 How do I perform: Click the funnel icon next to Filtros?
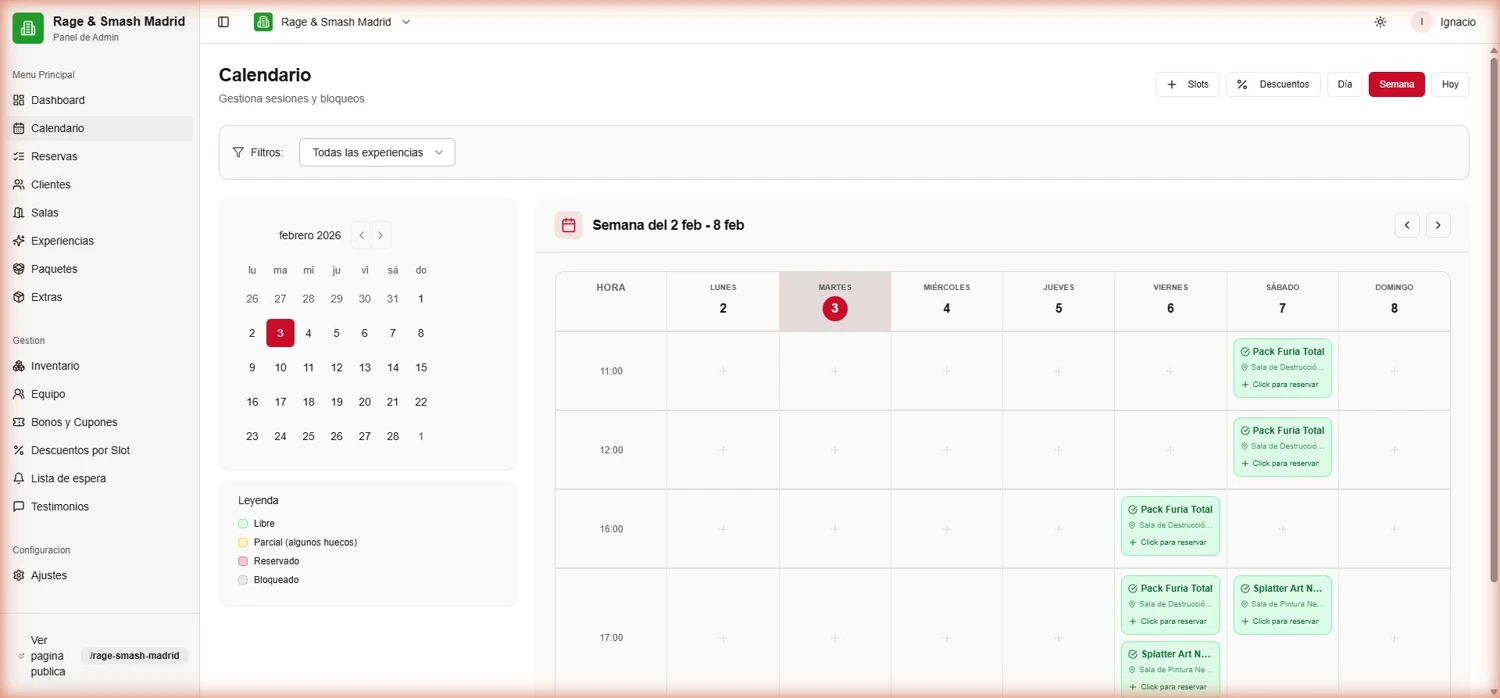coord(238,152)
